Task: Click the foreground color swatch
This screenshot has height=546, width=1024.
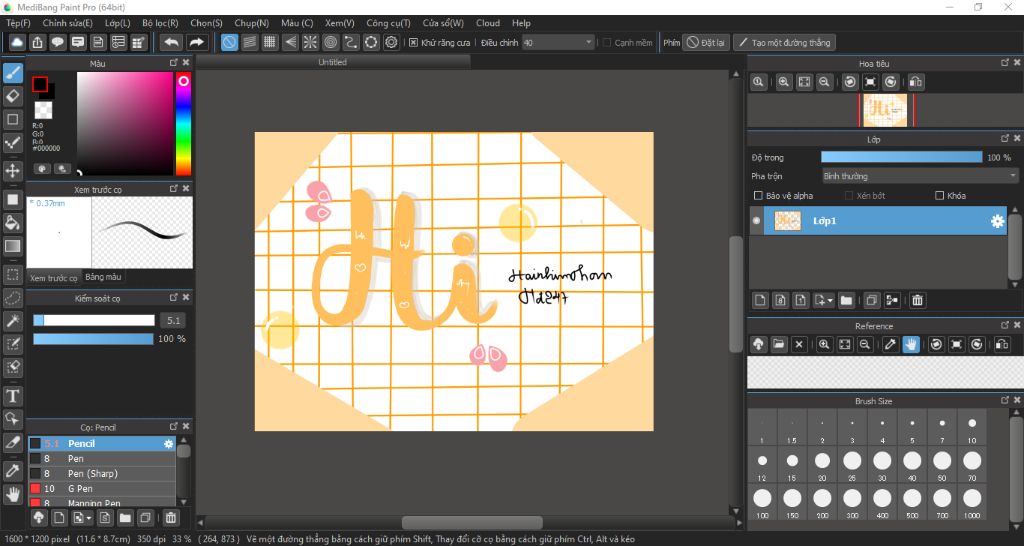Action: 40,84
